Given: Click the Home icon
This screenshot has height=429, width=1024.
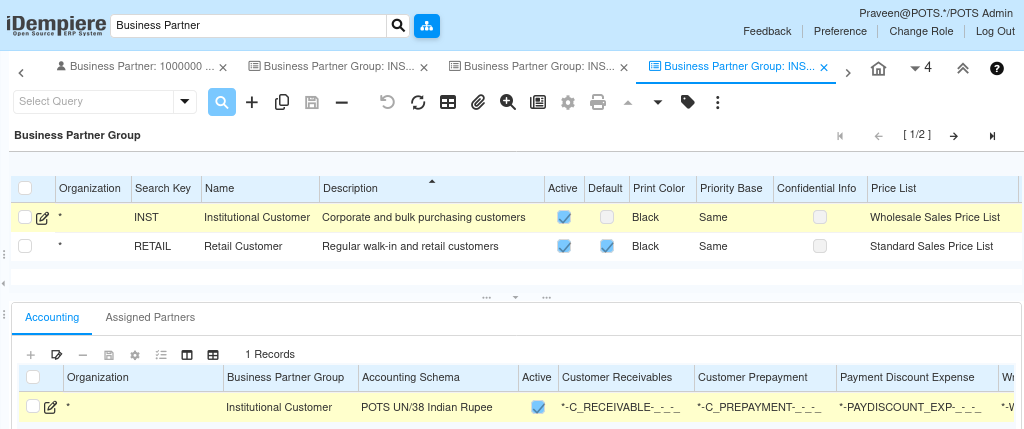Looking at the screenshot, I should (x=879, y=69).
